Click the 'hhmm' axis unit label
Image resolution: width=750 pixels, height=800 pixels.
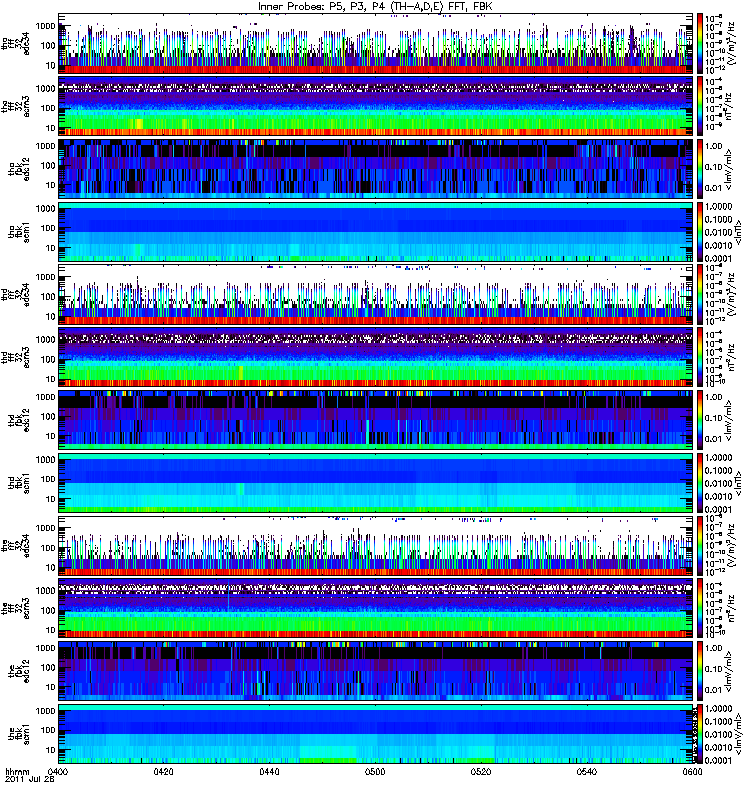(x=17, y=771)
